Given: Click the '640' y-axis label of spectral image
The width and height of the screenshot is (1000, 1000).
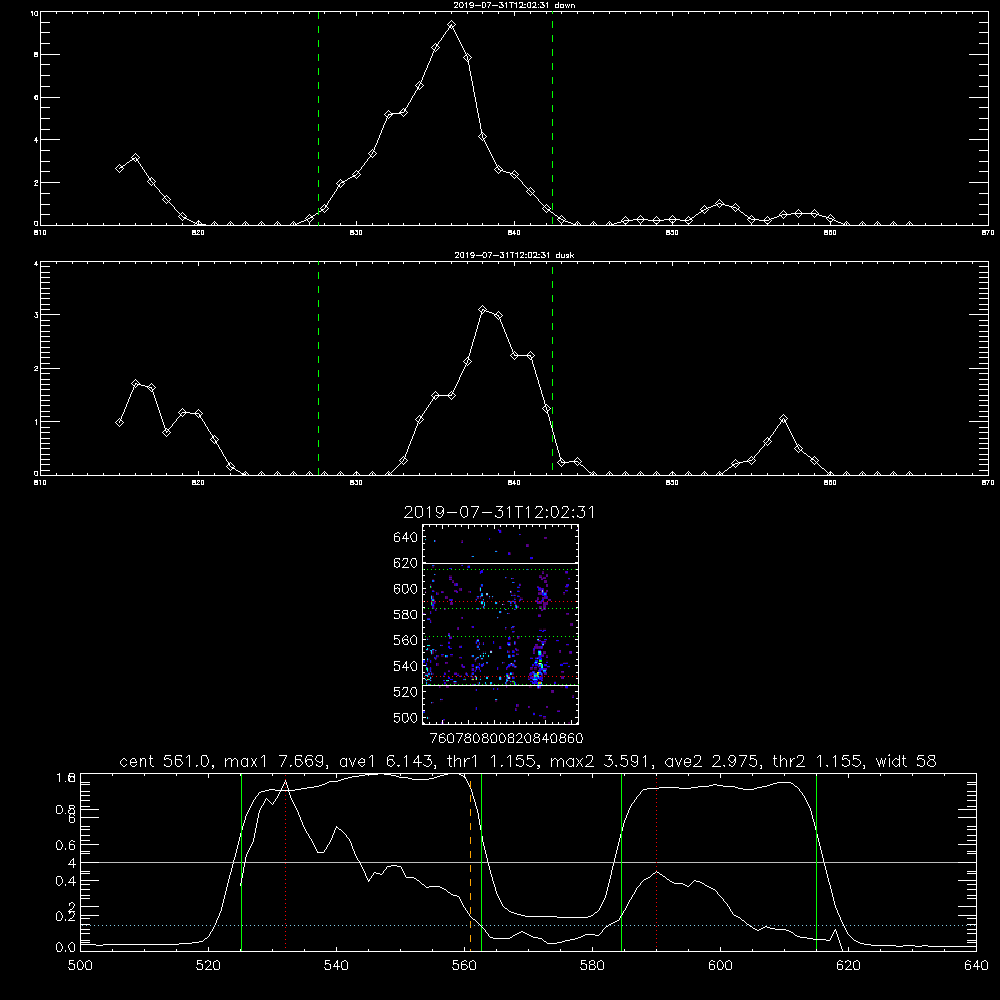Looking at the screenshot, I should tap(406, 538).
